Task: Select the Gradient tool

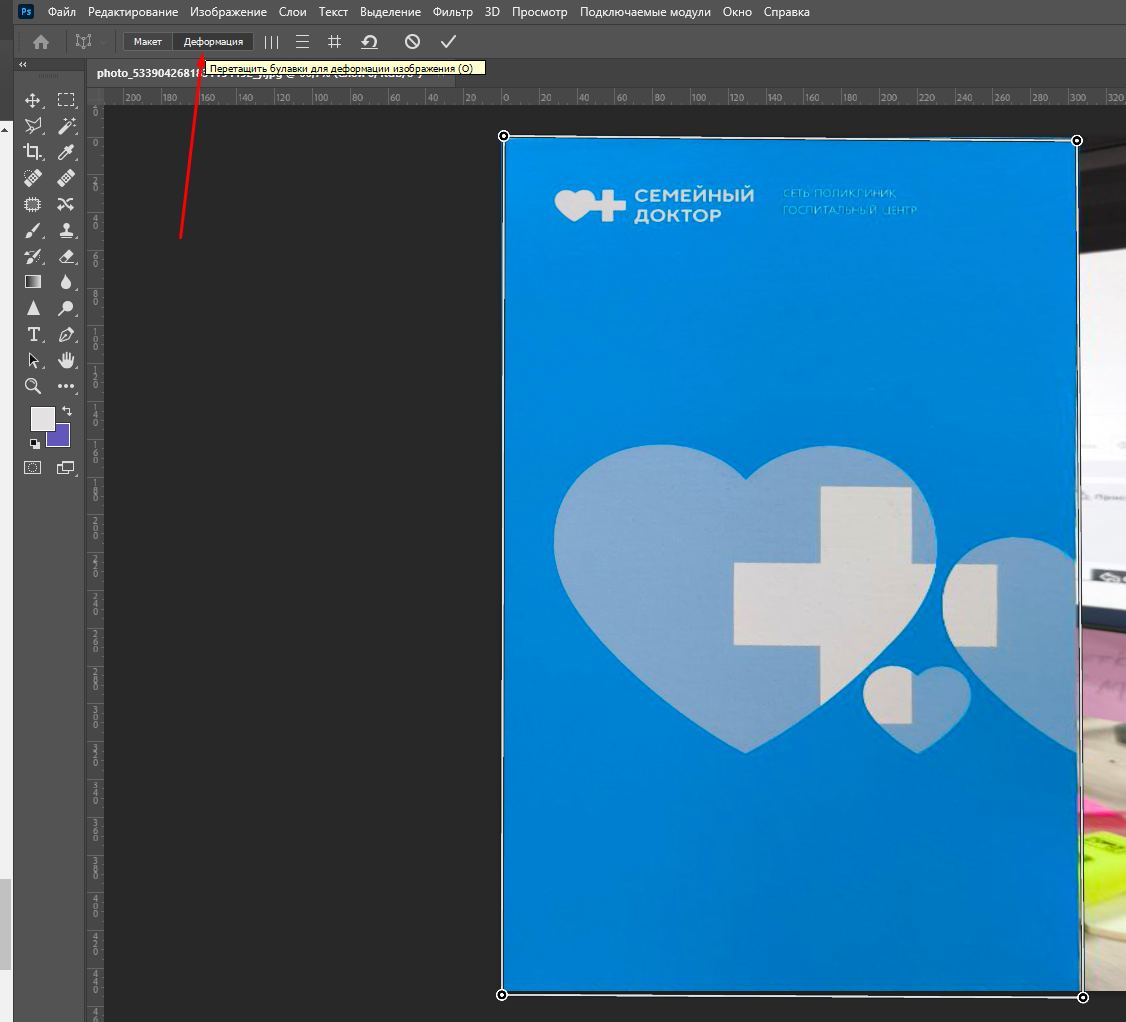Action: coord(32,282)
